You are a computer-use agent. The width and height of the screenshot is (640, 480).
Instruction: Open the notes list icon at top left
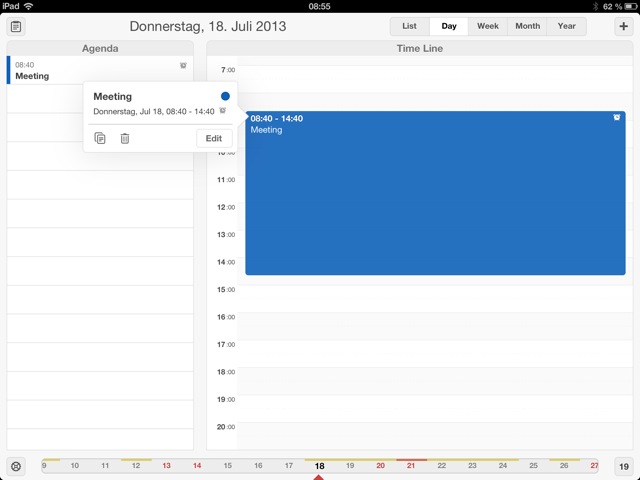16,27
